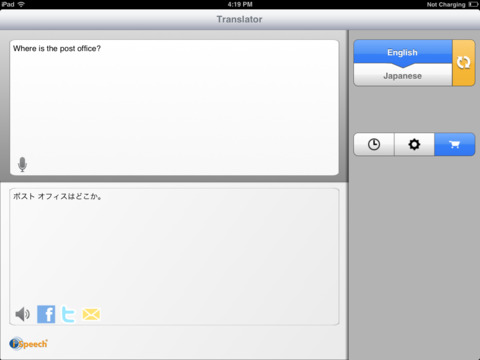Tap the 4:19 PM clock in status bar
Screen dimensions: 480x360
[x=240, y=4]
